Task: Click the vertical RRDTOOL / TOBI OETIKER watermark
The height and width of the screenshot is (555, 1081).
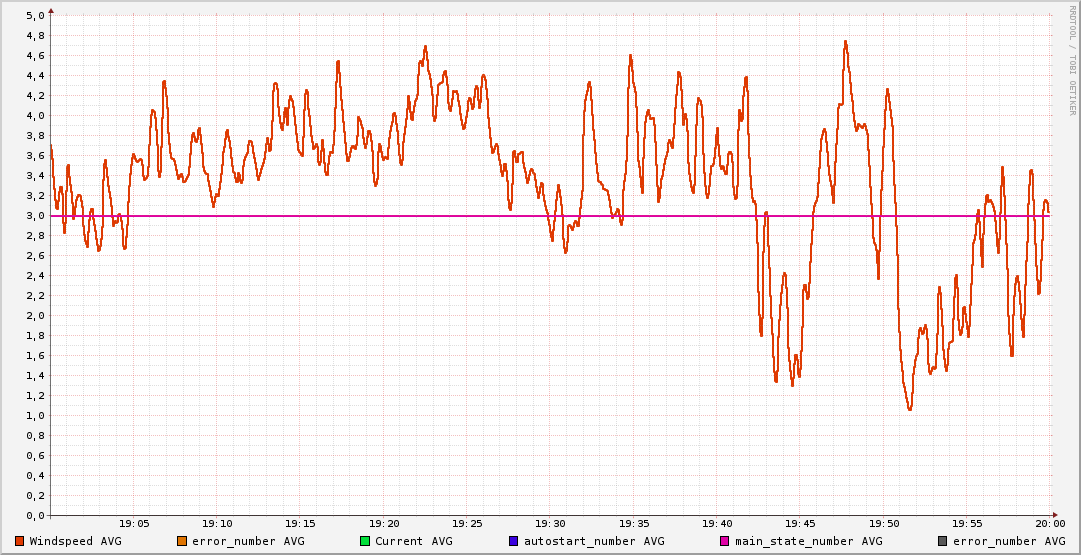Action: pos(1072,60)
